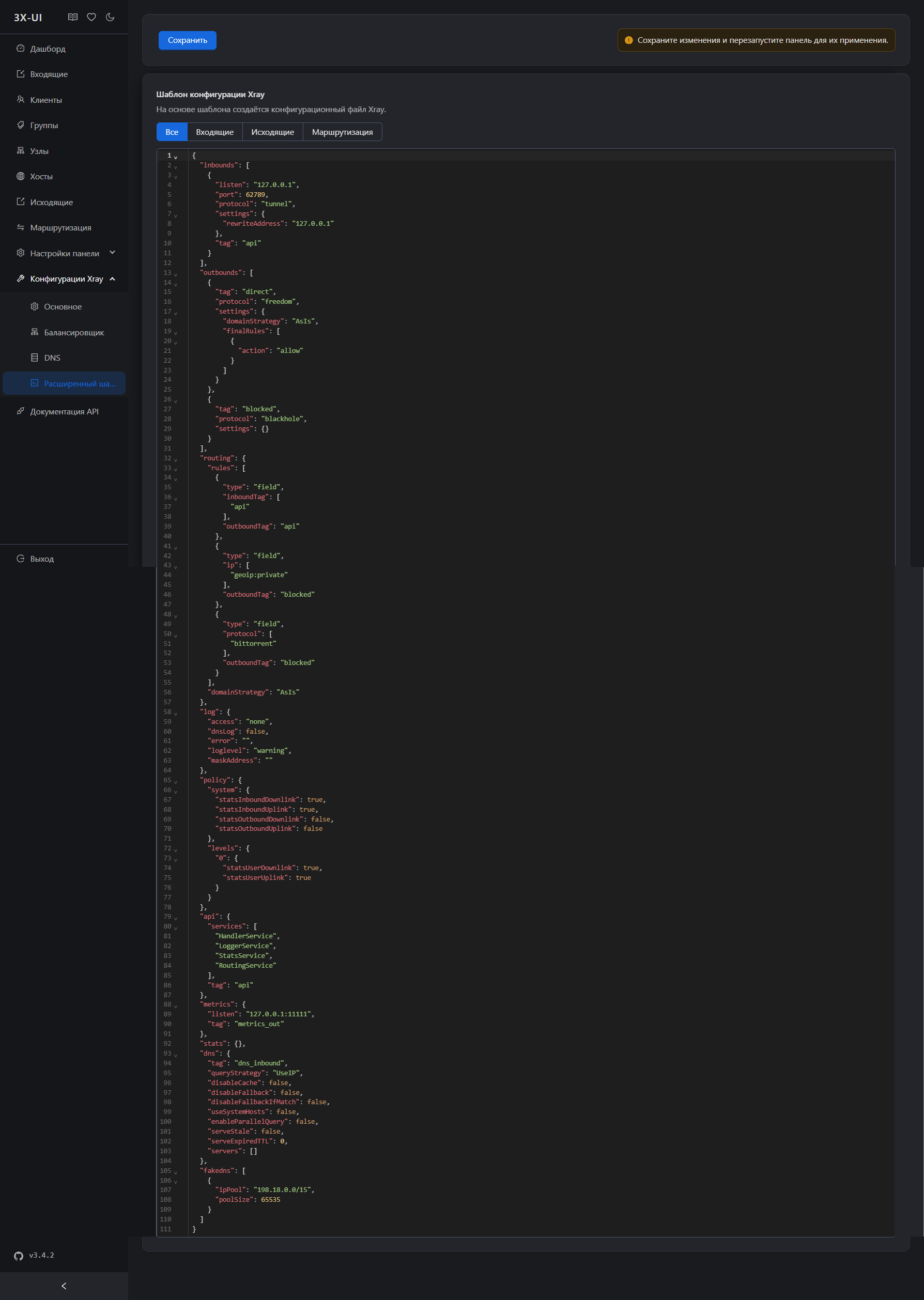Collapse sidebar with the left arrow
The image size is (924, 1300).
64,1286
